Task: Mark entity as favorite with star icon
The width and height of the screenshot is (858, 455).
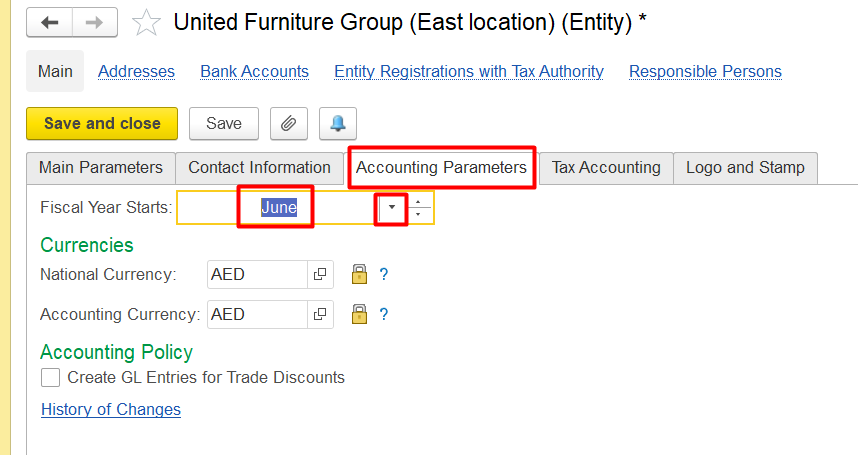Action: pyautogui.click(x=146, y=23)
